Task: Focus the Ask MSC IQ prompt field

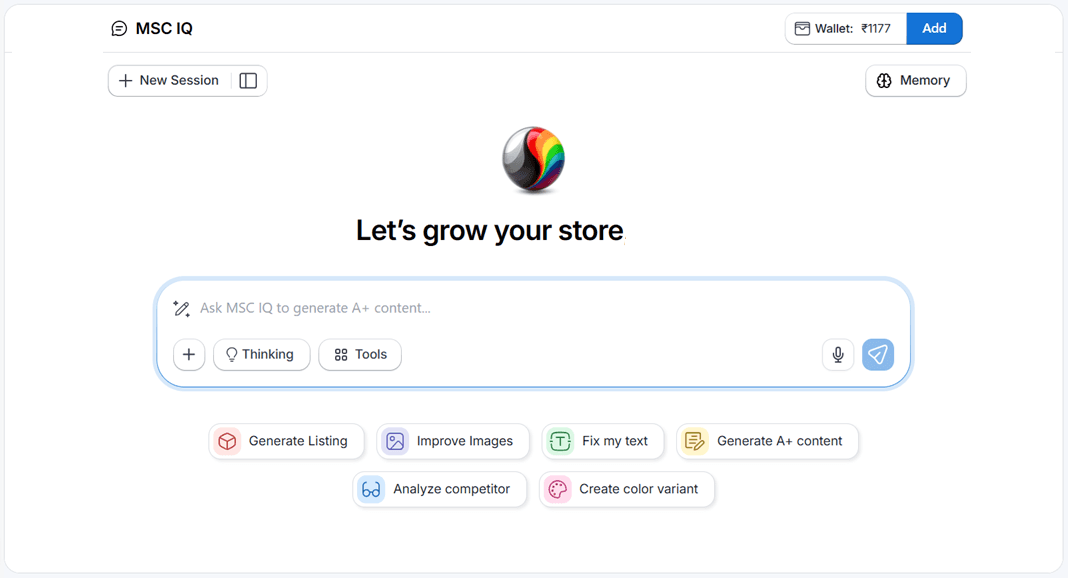Action: click(533, 308)
